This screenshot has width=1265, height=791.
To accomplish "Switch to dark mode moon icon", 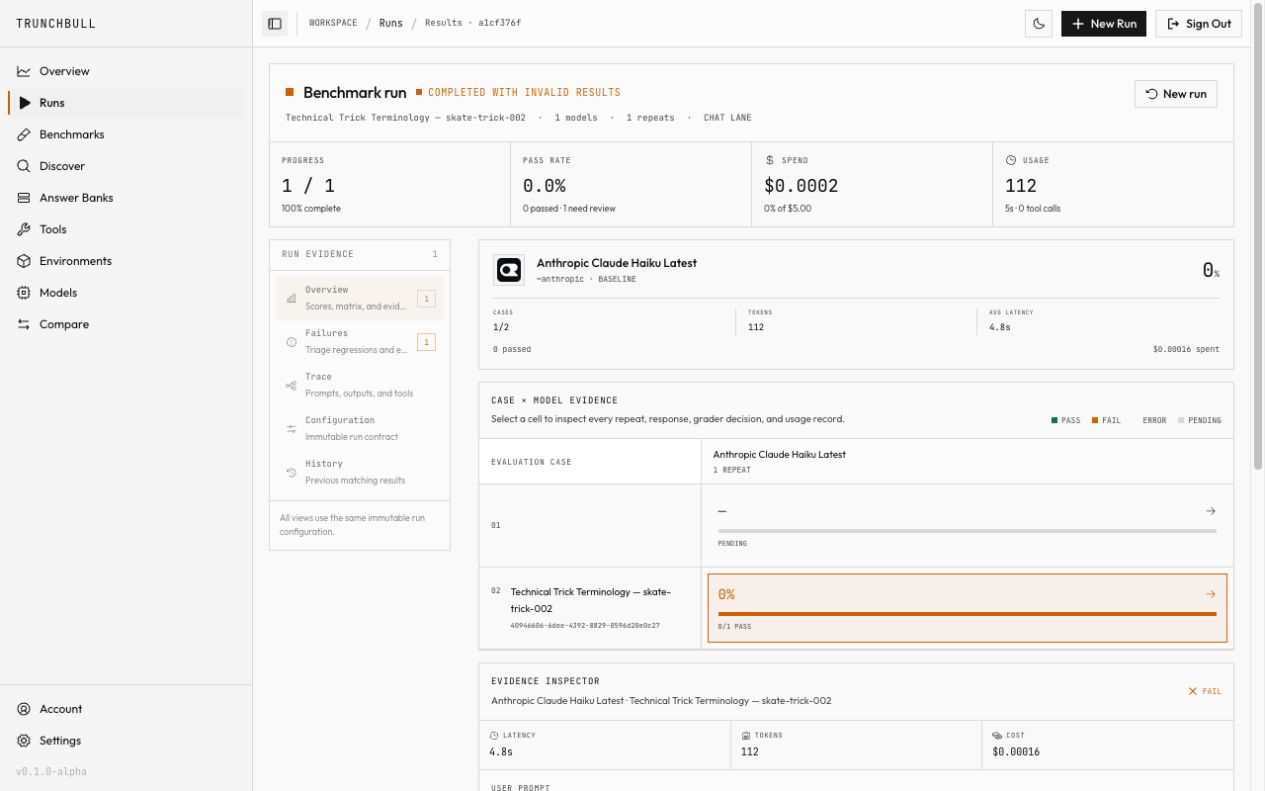I will 1040,23.
